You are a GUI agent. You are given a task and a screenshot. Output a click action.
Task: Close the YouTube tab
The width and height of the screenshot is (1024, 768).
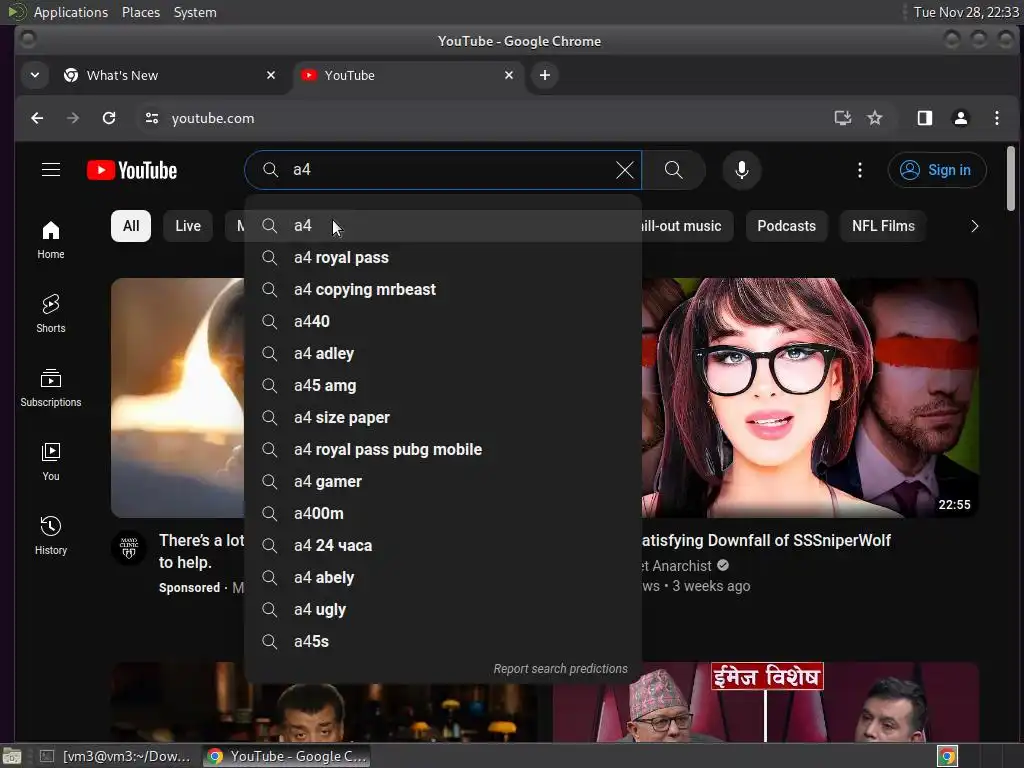click(x=509, y=75)
